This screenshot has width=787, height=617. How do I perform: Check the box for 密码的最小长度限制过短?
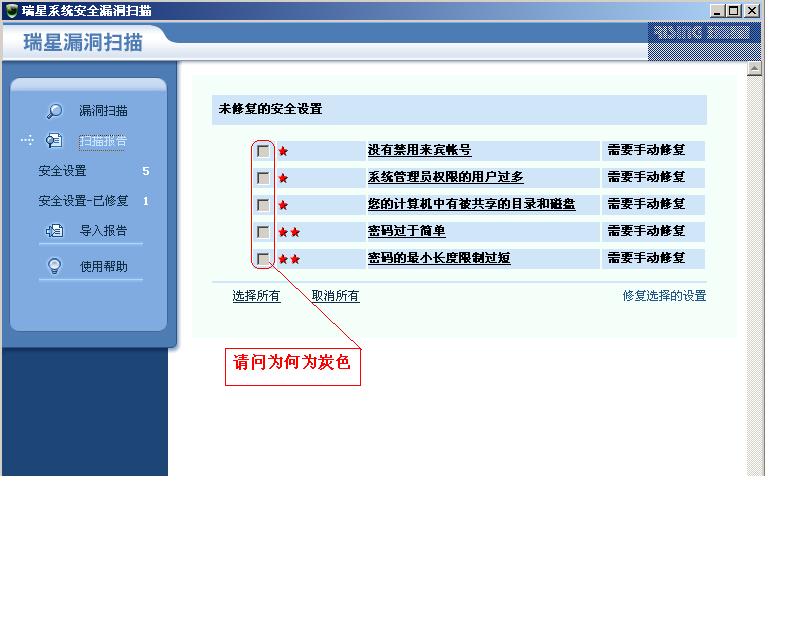pos(263,259)
